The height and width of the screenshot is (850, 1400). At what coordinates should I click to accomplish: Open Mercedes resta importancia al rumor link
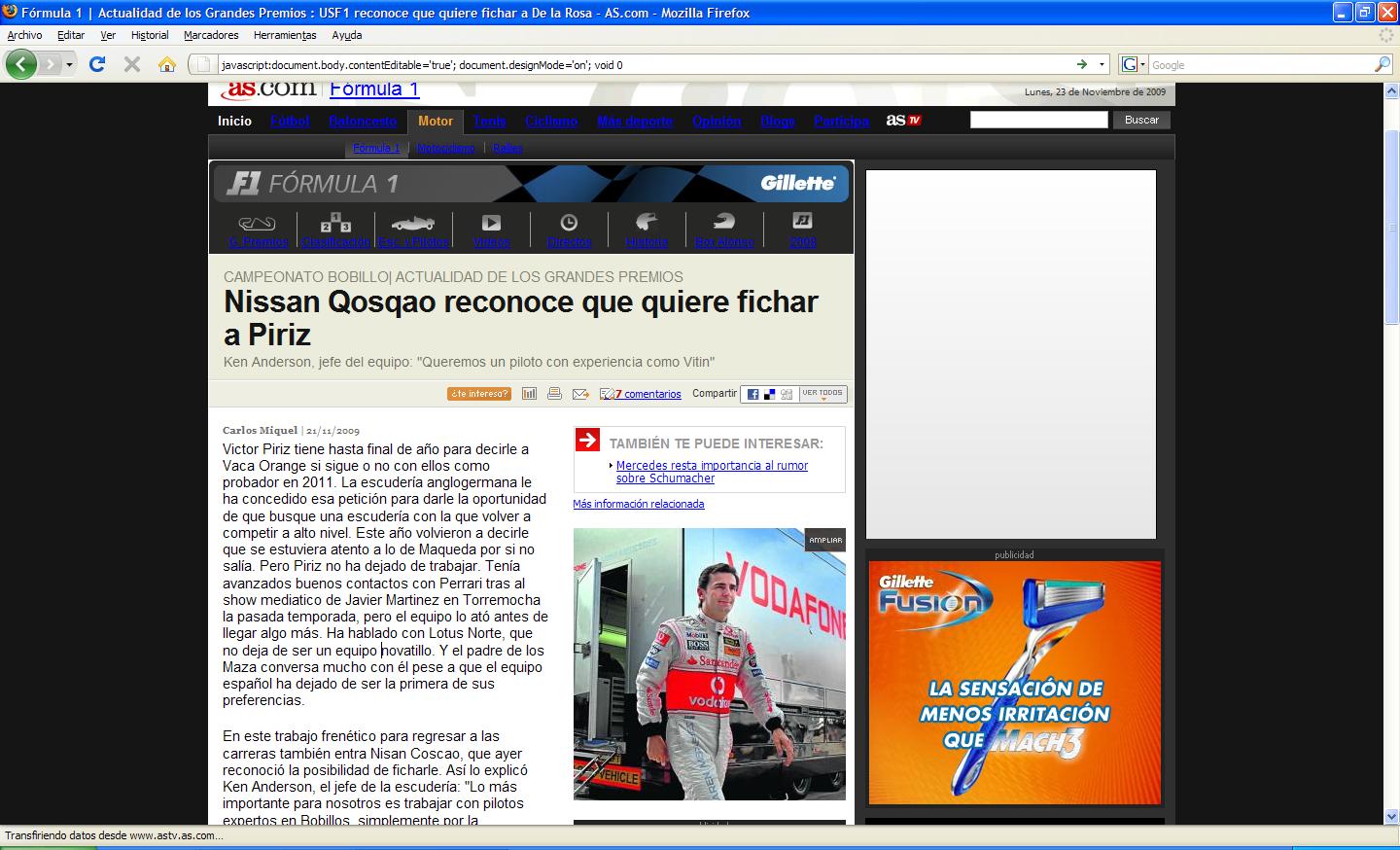point(712,472)
